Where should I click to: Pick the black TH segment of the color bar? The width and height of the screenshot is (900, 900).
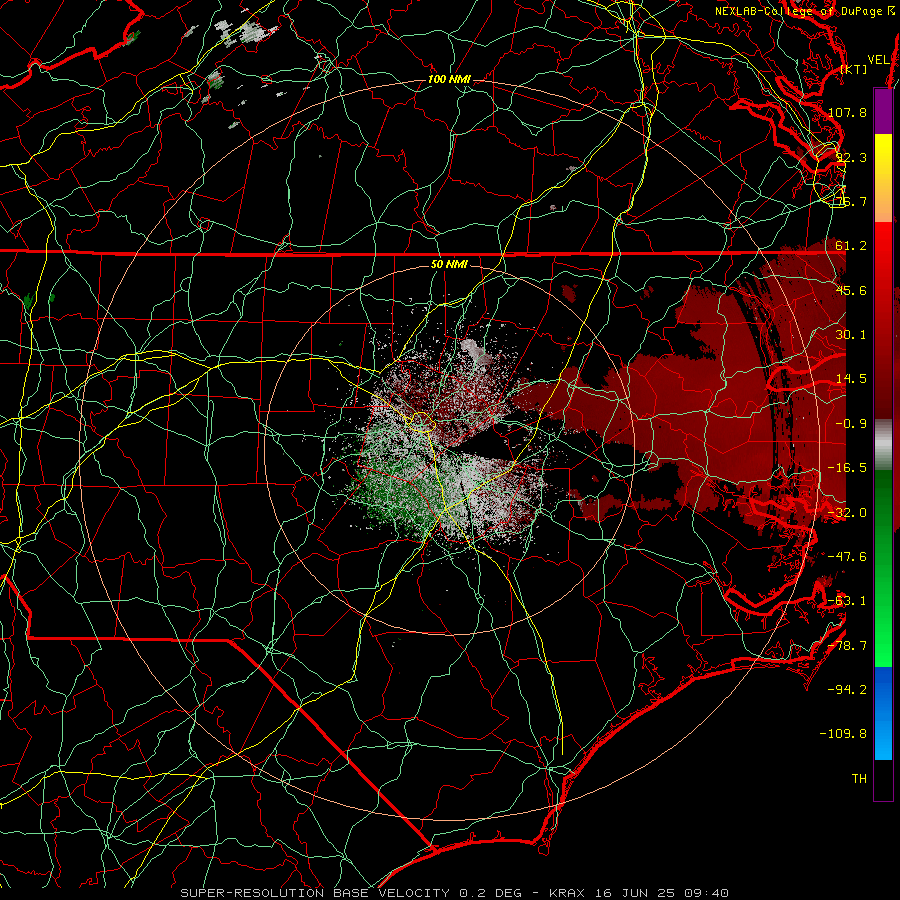tap(883, 779)
